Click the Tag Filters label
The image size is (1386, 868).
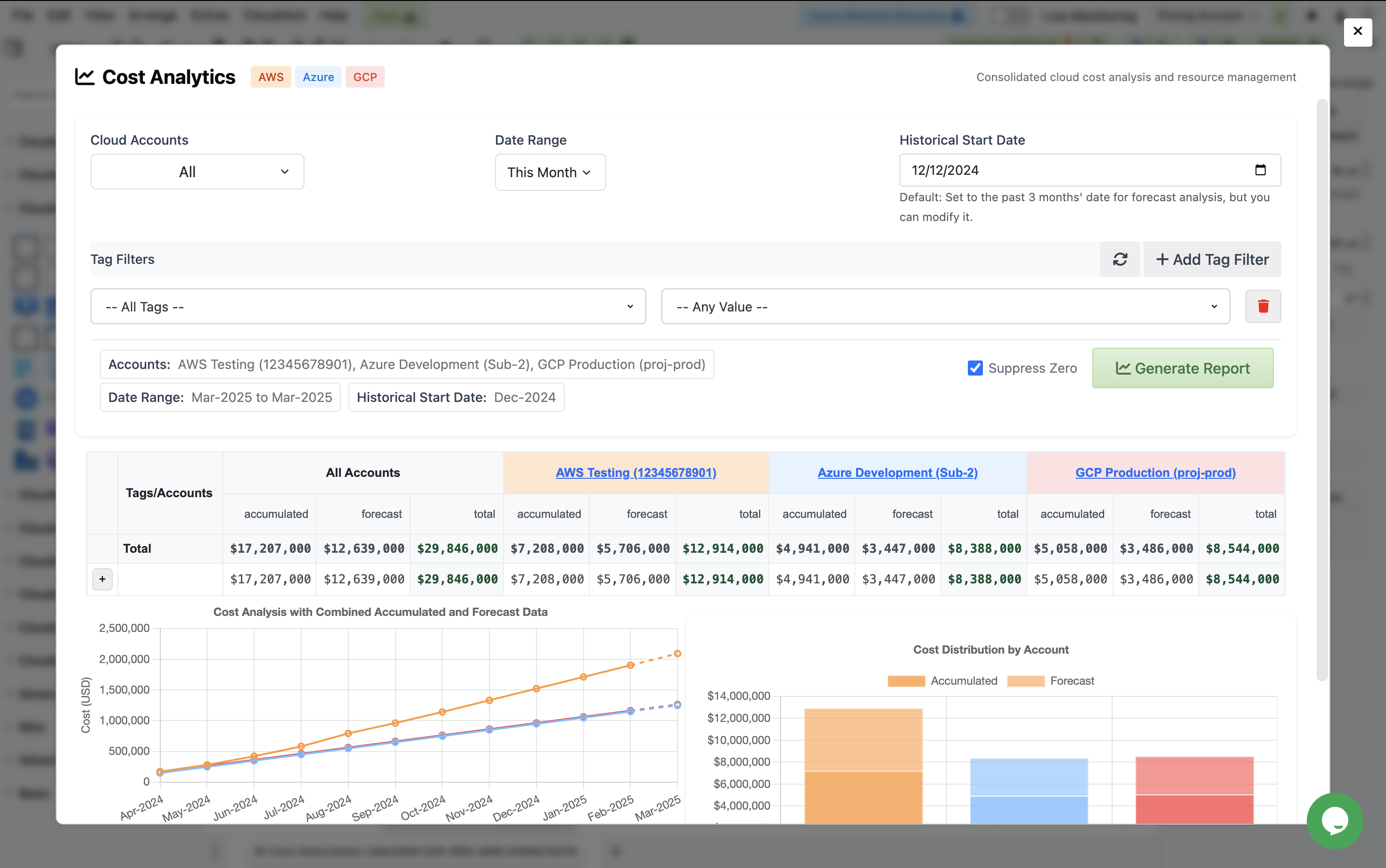122,260
